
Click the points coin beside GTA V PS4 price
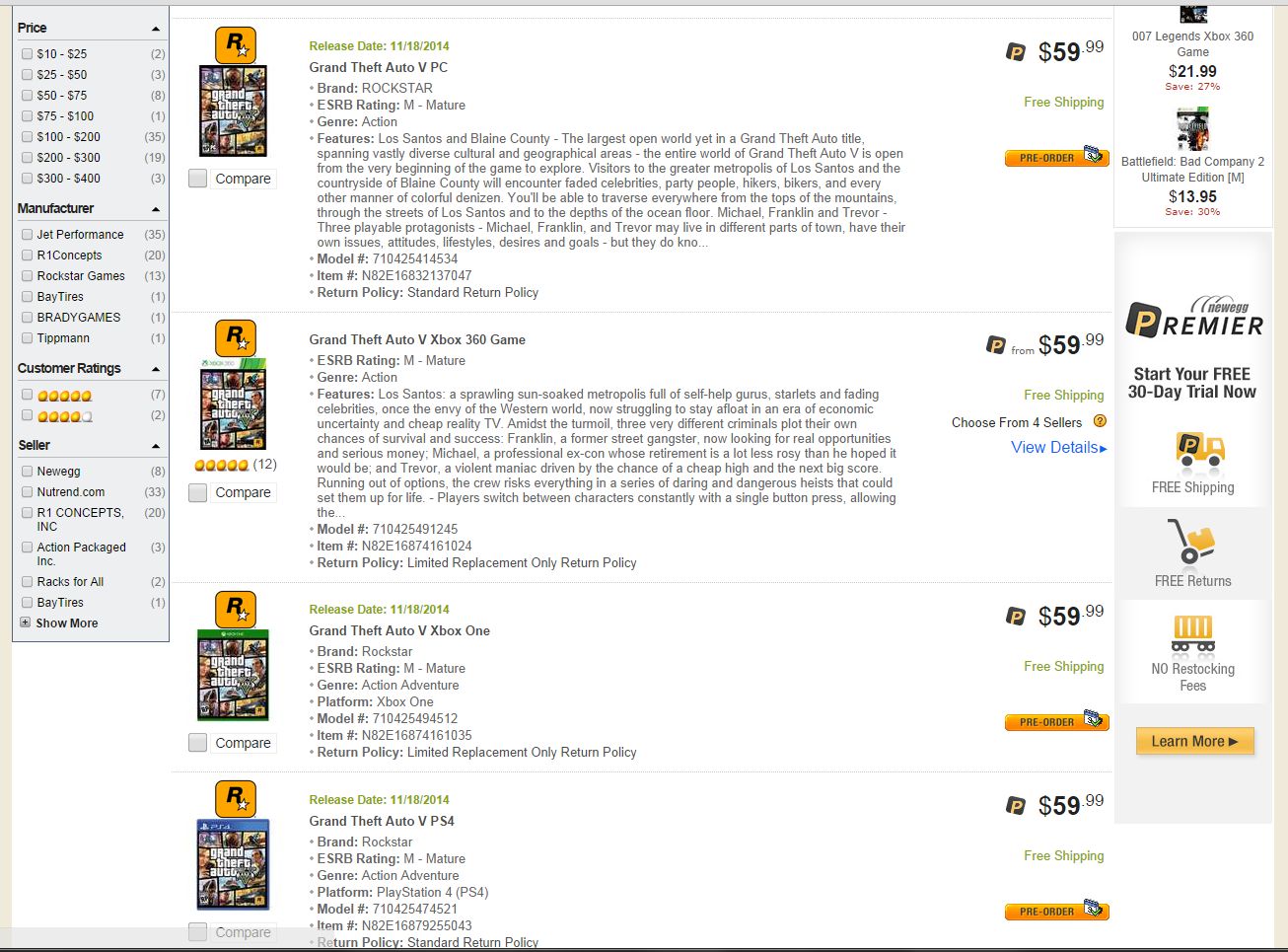tap(1018, 804)
